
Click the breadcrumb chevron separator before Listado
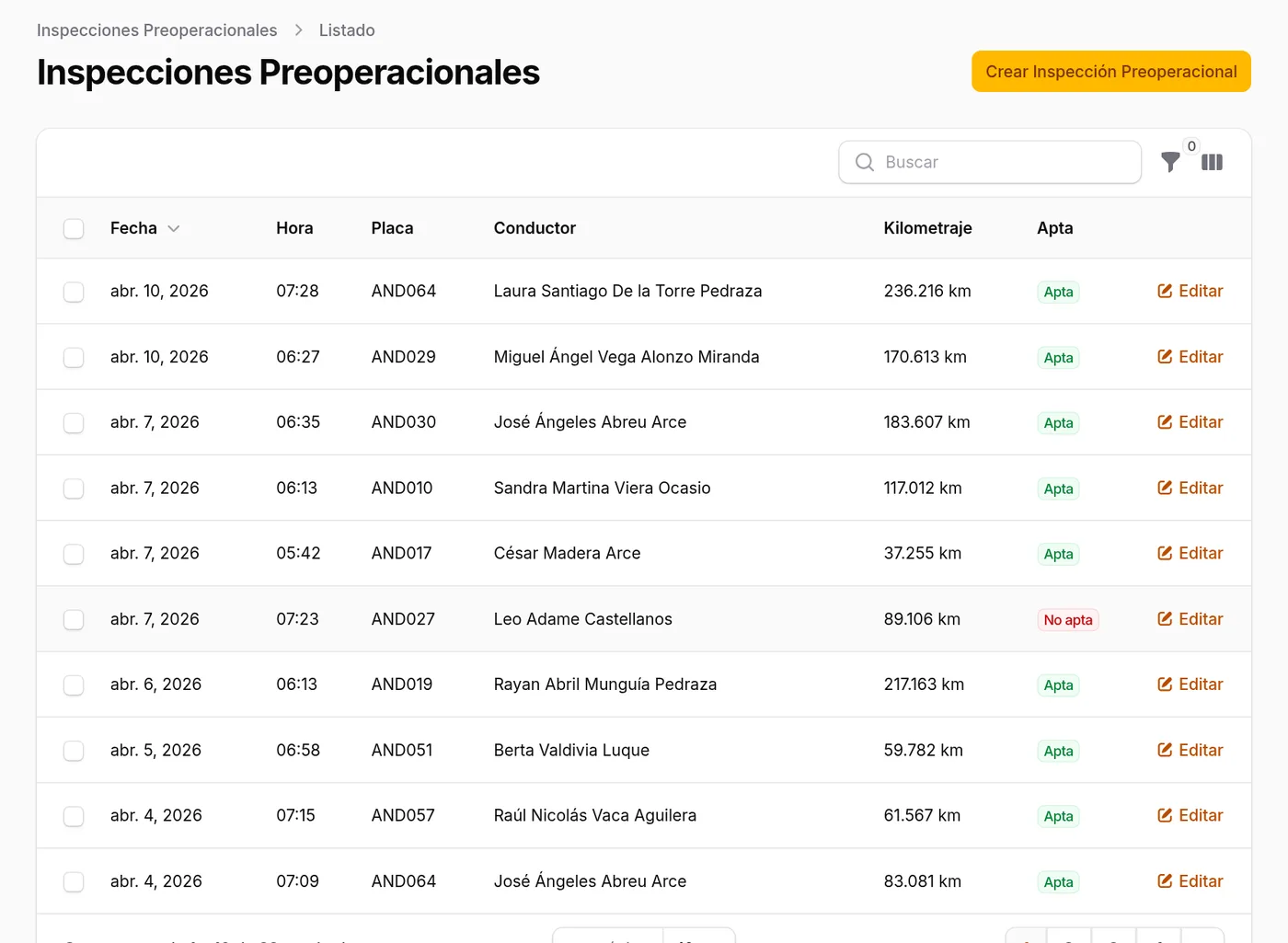[x=298, y=30]
